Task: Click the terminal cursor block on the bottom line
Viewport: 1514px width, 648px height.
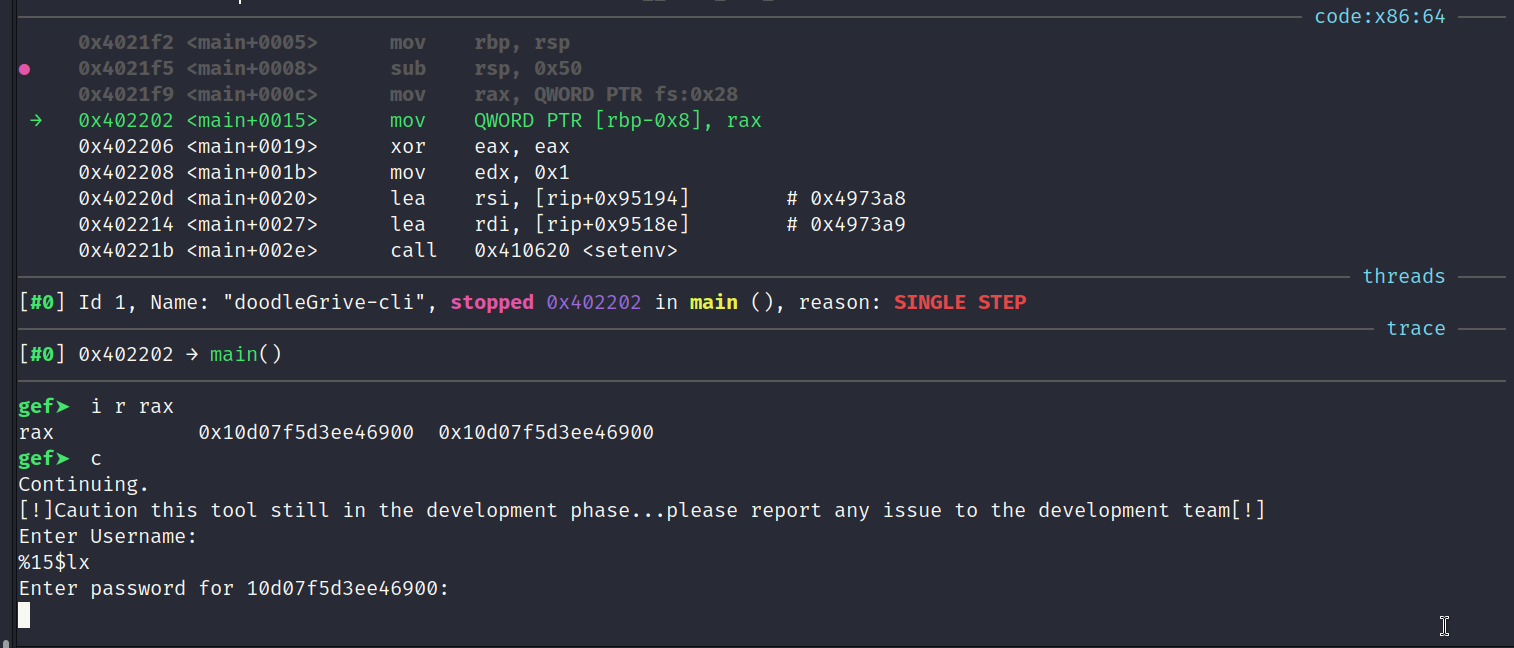Action: [x=24, y=615]
